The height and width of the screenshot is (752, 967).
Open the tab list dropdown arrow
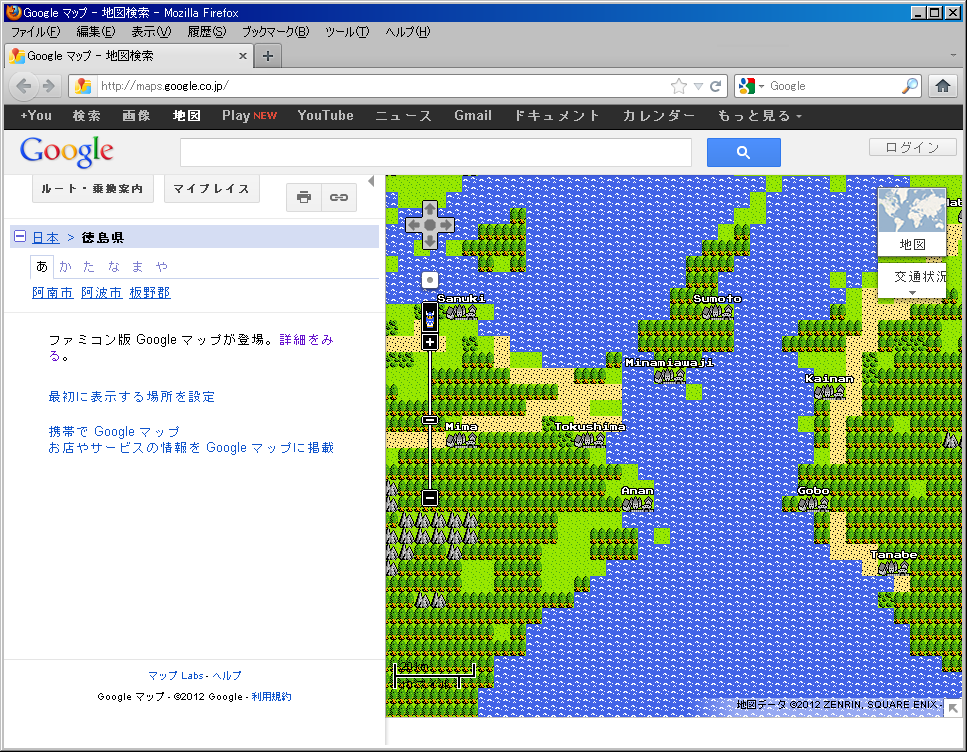(953, 56)
